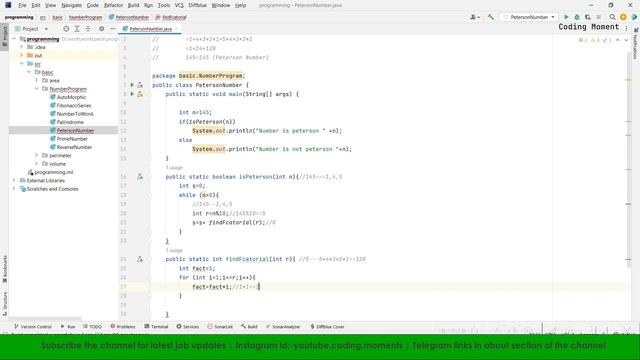The width and height of the screenshot is (640, 360).
Task: Open the Refactor menu
Action: pyautogui.click(x=113, y=5)
